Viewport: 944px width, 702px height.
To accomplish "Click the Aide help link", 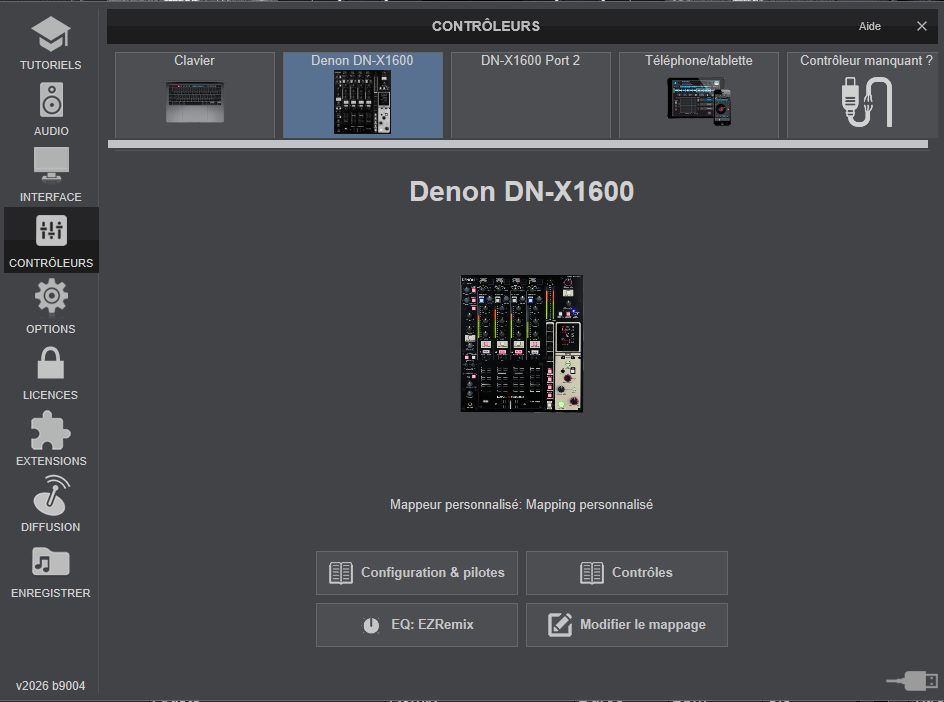I will (870, 26).
